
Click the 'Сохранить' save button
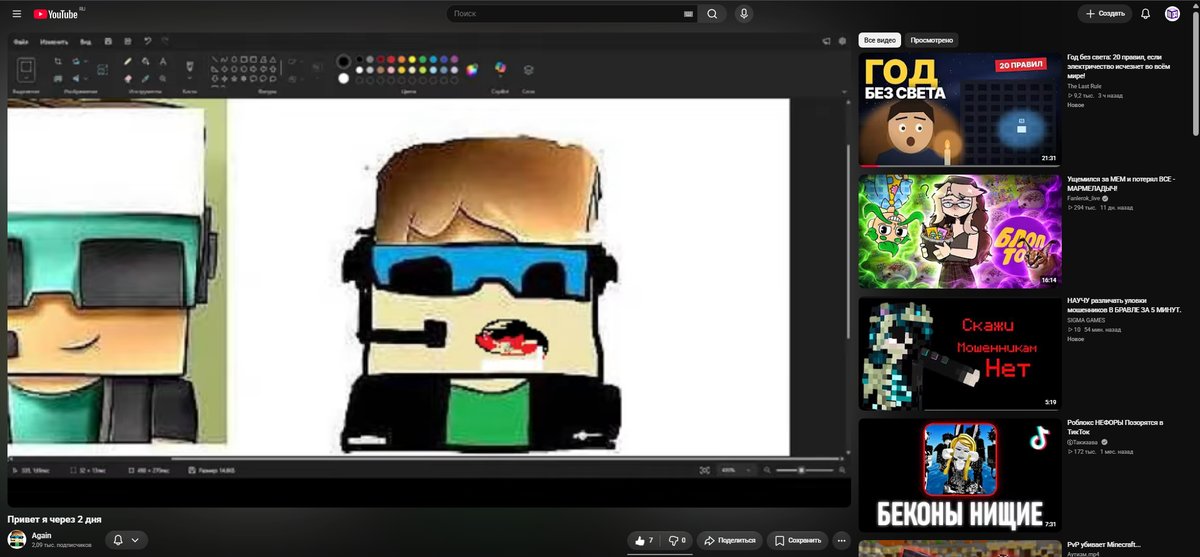(799, 540)
